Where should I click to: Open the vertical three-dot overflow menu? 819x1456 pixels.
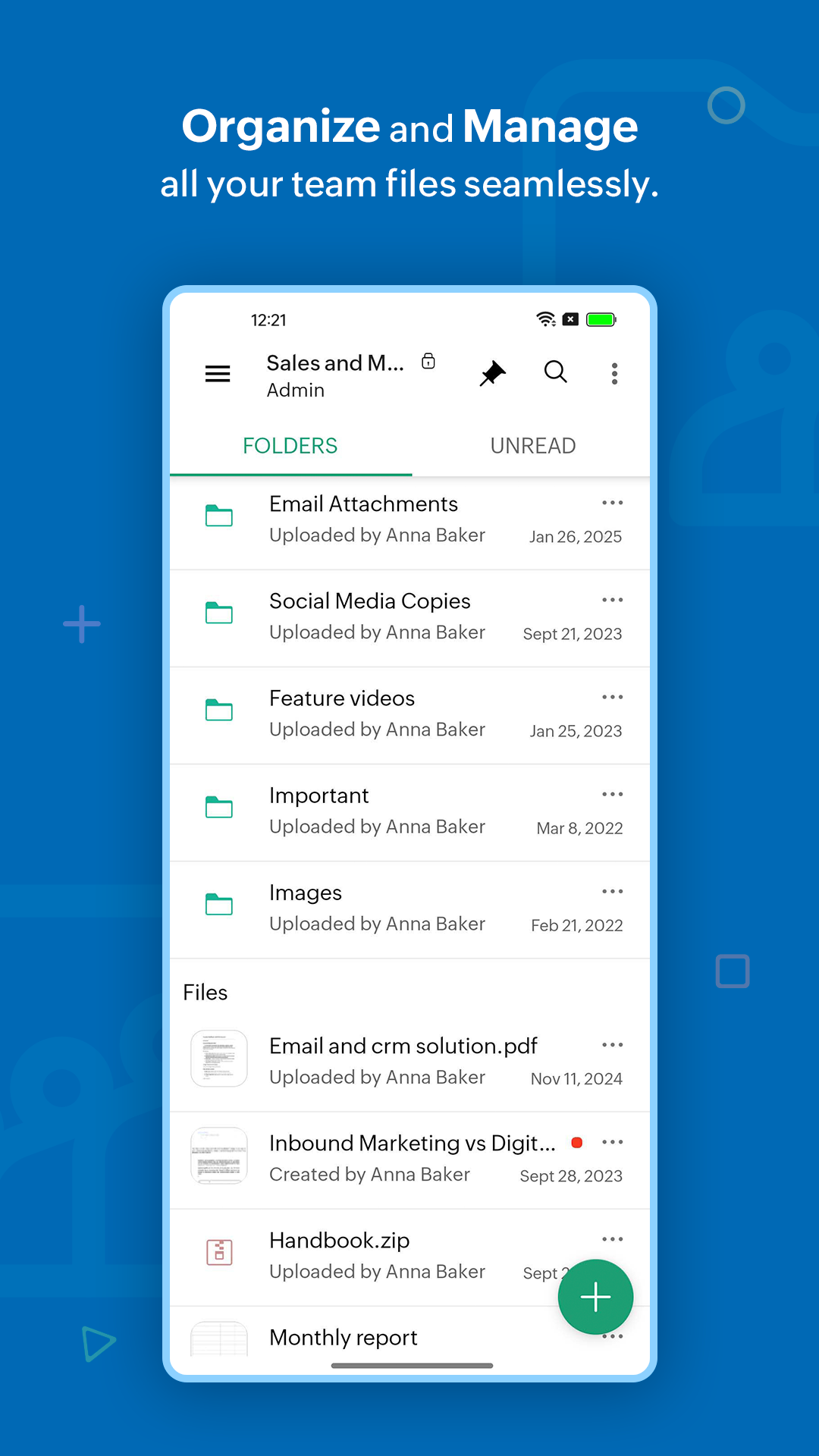point(614,373)
